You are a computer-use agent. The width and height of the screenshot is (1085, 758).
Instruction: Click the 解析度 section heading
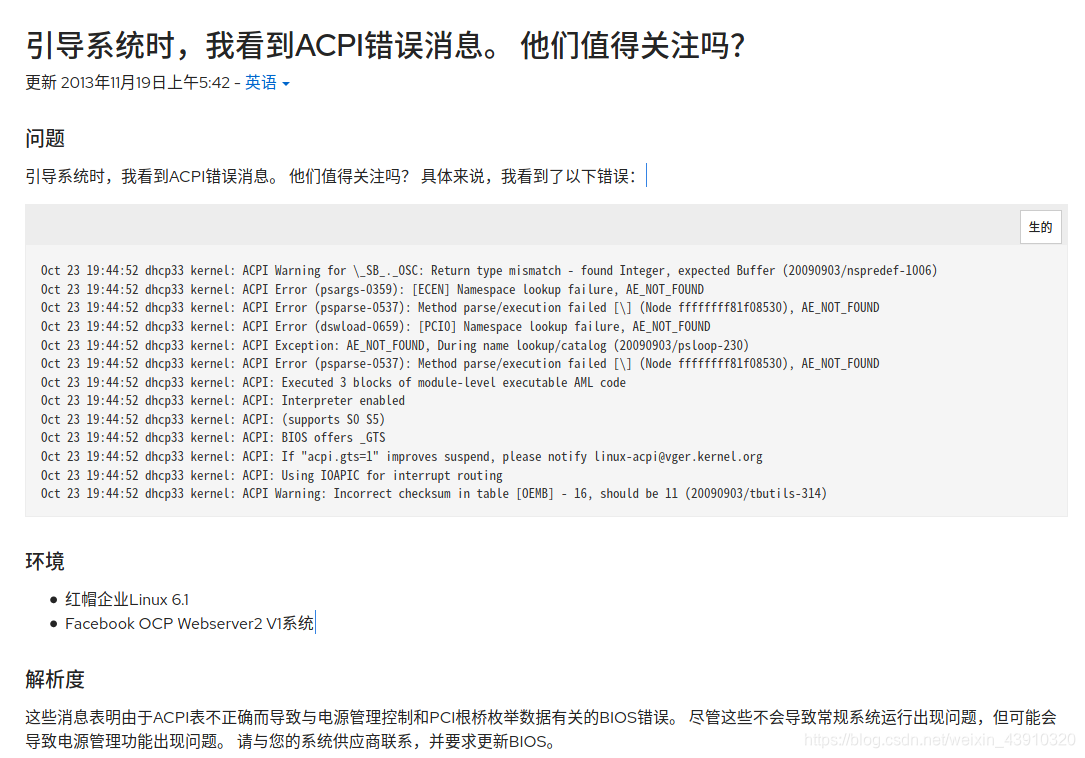click(x=55, y=680)
